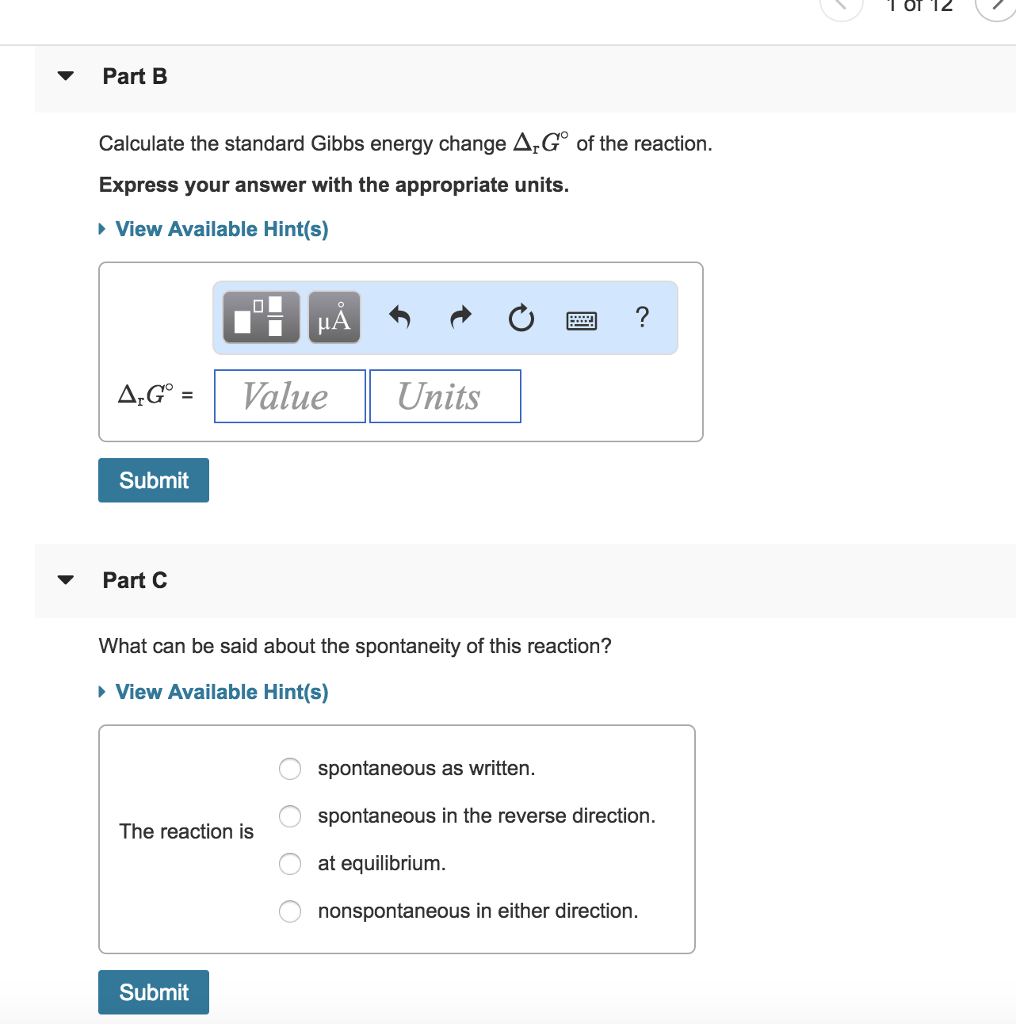Click the previous-item arrow near '1 of 12'

click(x=841, y=8)
